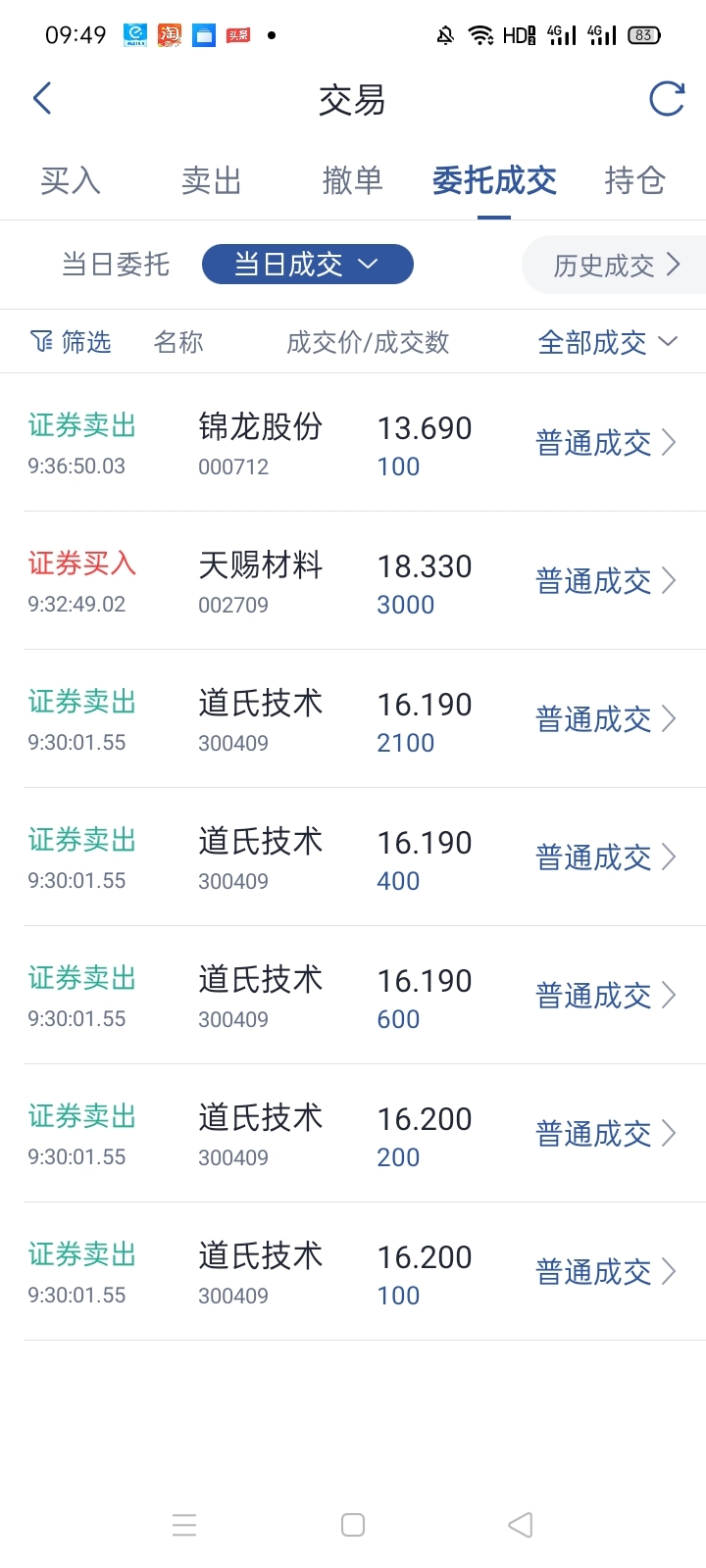Switch to the 持仓 tab
706x1568 pixels.
635,181
